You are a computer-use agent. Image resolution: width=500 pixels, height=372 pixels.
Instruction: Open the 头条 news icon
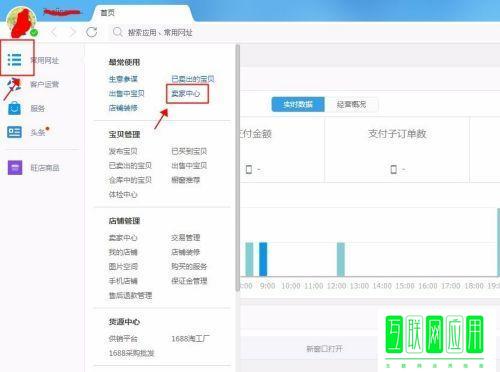14,132
